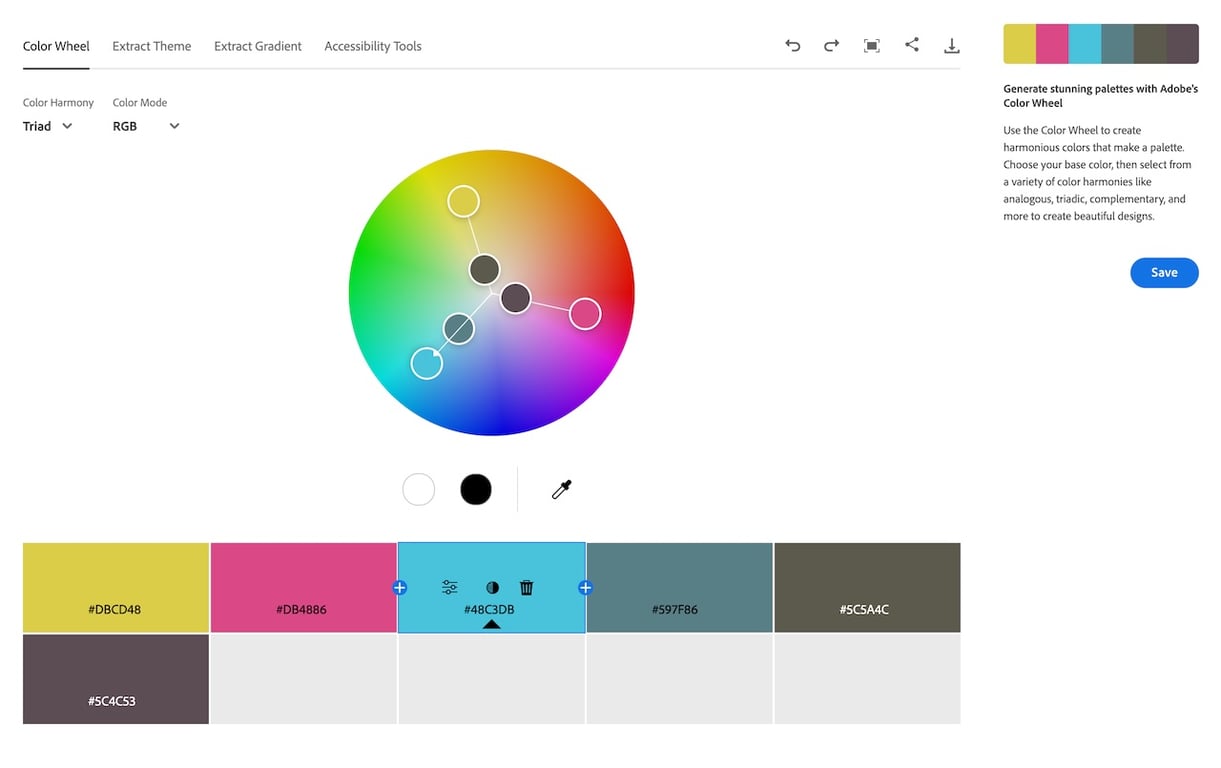Toggle base color to black
1221x768 pixels.
click(475, 489)
